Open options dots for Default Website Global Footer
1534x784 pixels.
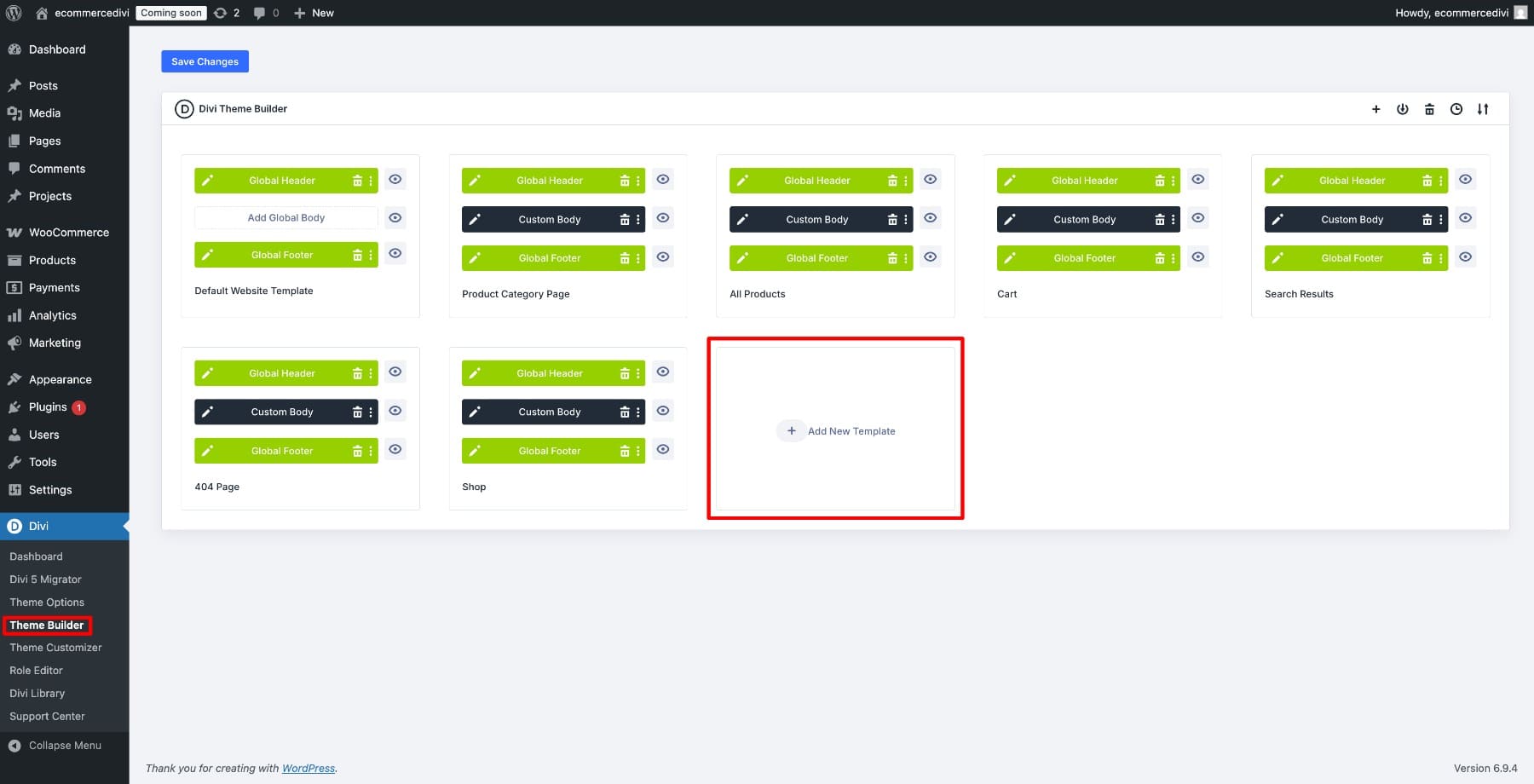point(371,255)
